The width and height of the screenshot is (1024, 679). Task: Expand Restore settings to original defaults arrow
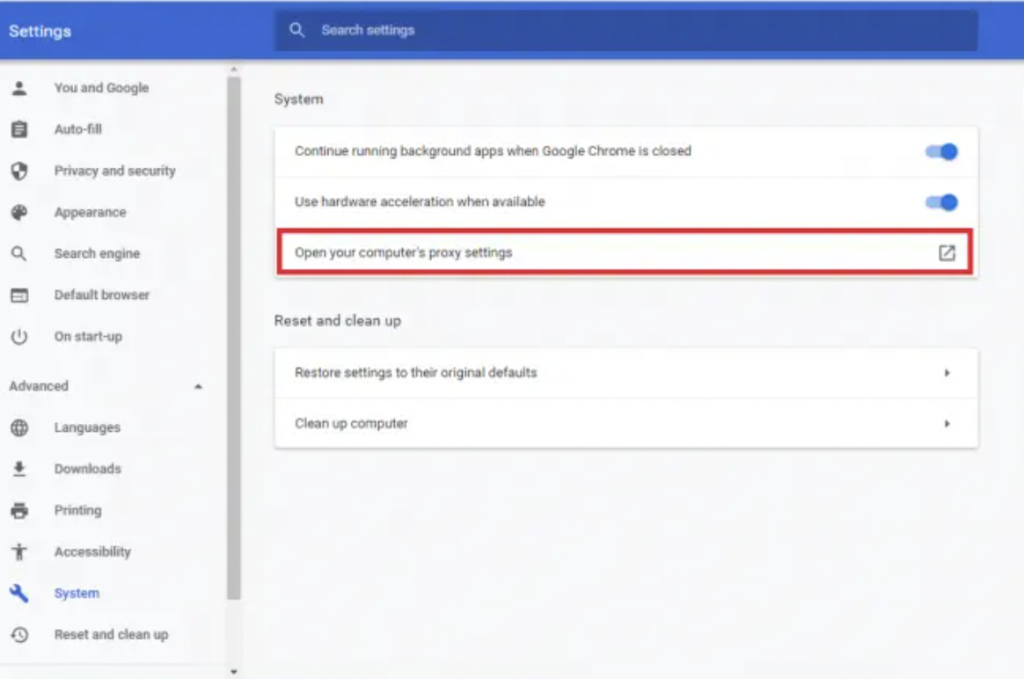pos(947,373)
